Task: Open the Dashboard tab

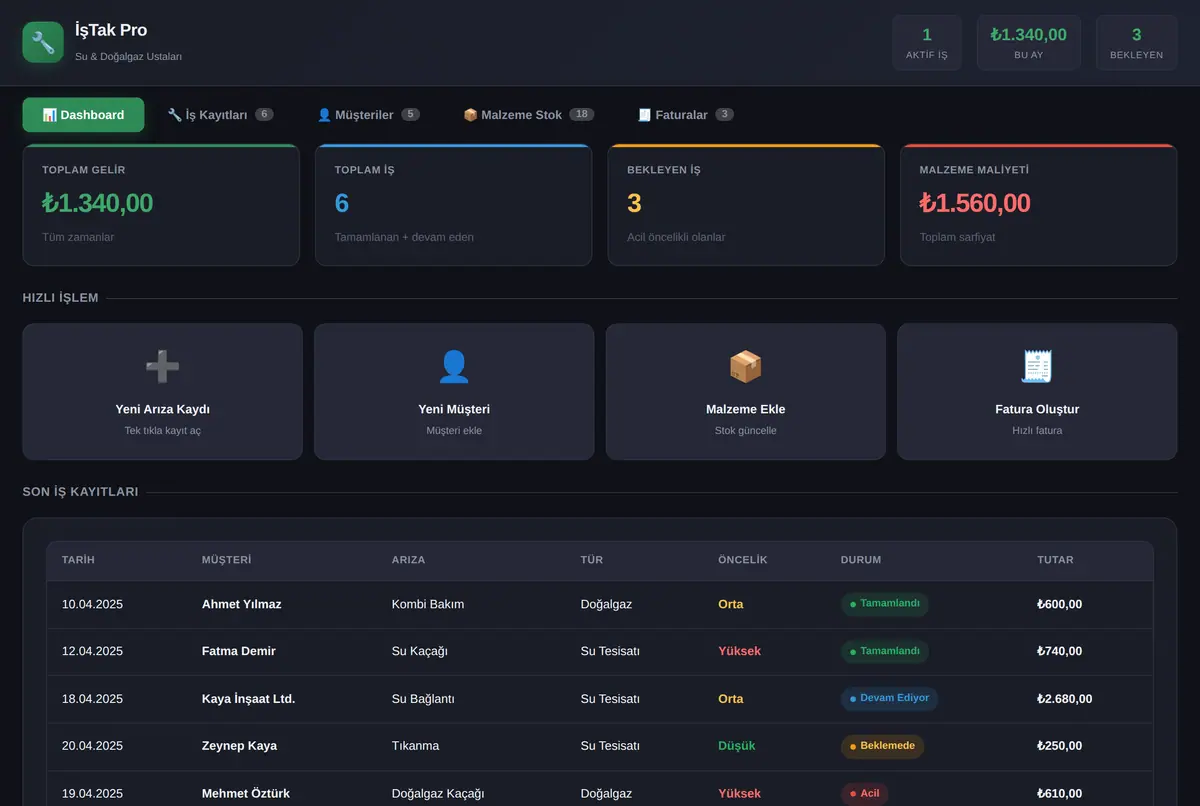Action: [x=83, y=115]
